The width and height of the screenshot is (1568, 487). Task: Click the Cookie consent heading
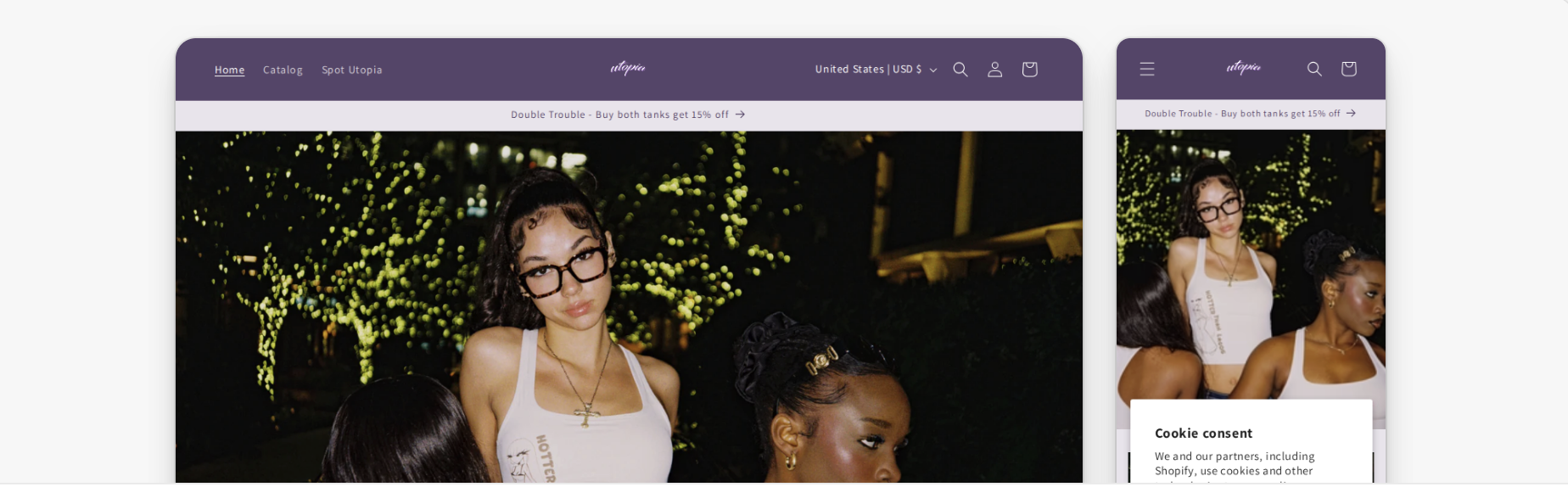click(x=1203, y=434)
